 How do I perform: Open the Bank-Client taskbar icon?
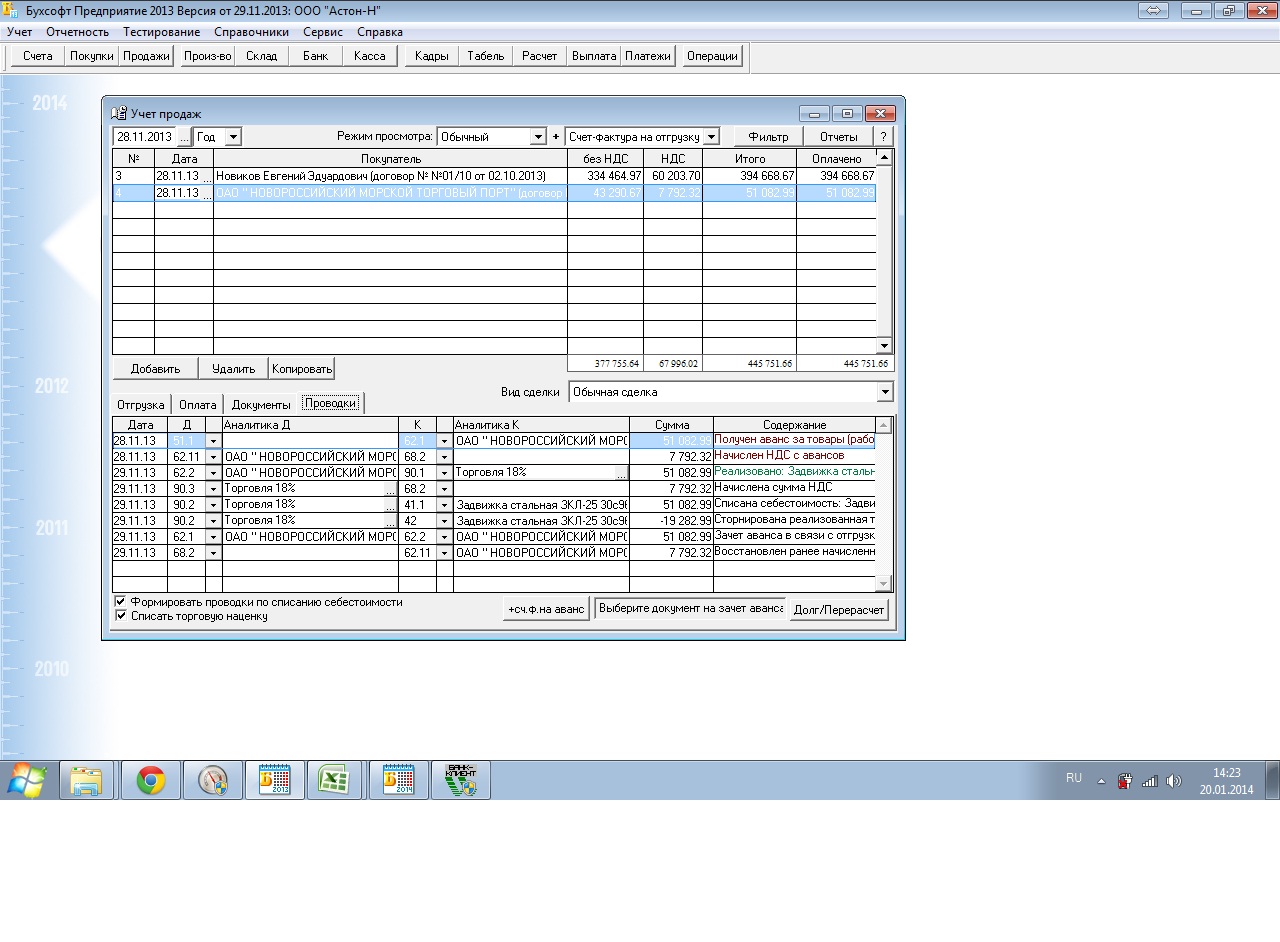click(x=460, y=780)
